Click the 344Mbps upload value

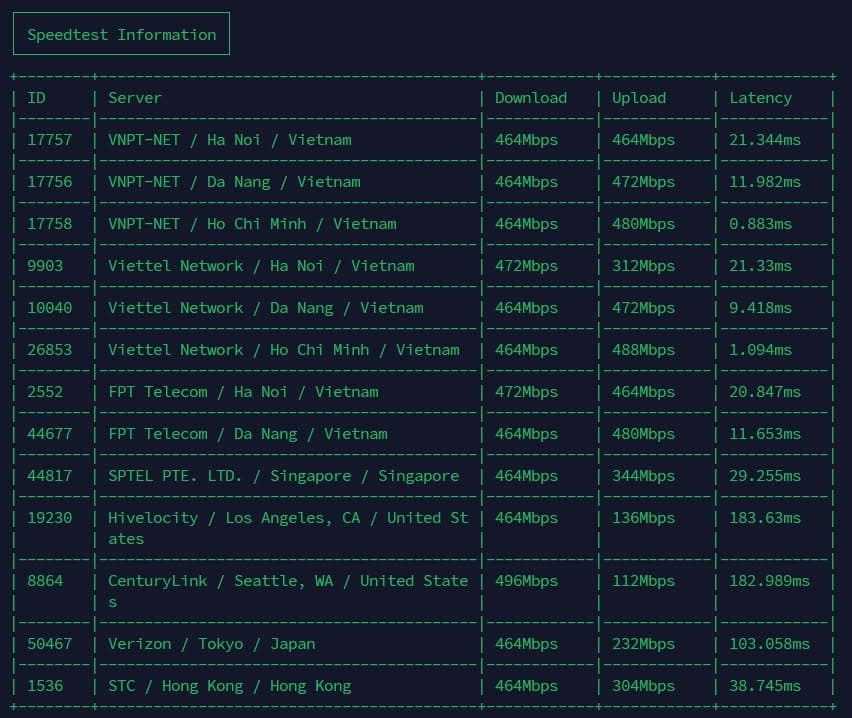(643, 476)
